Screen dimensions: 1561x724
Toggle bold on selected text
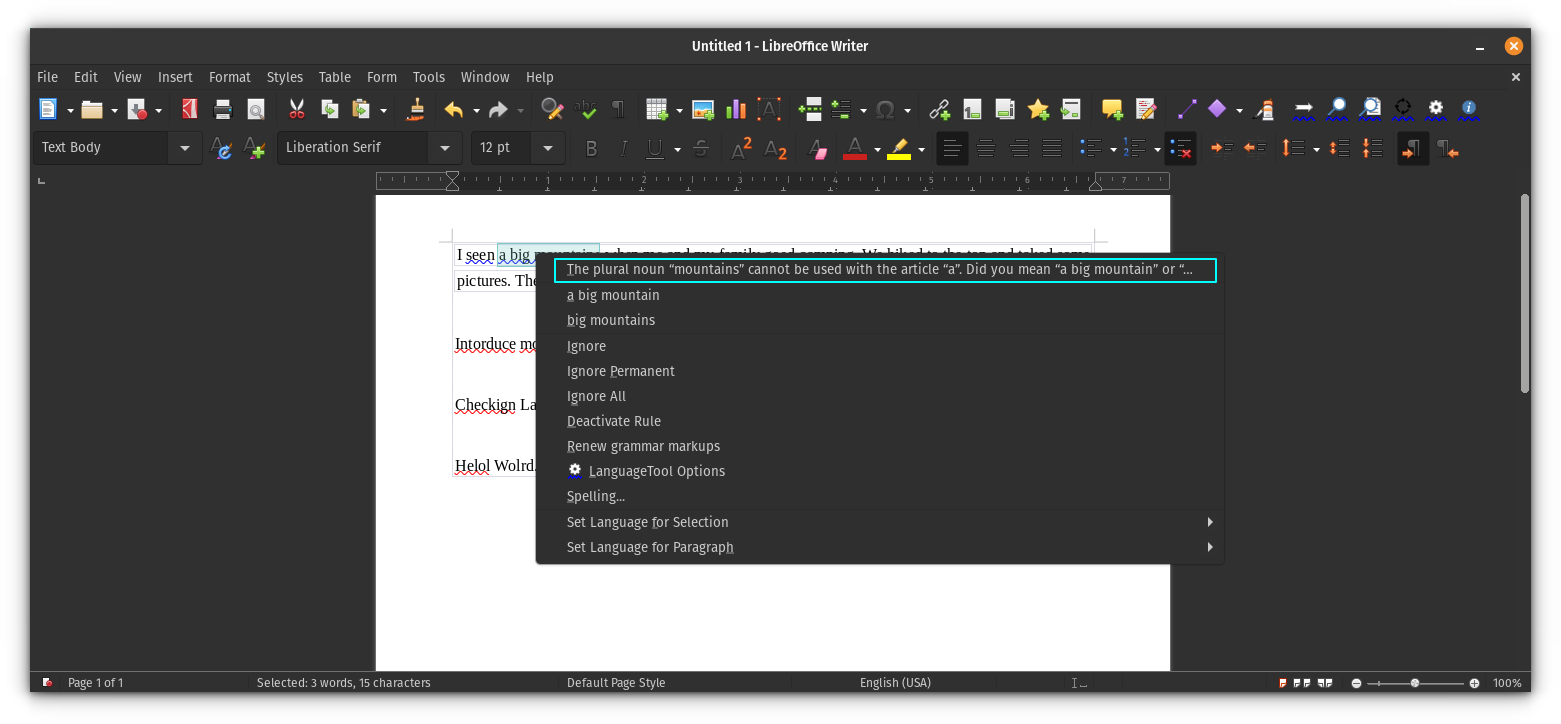point(591,147)
